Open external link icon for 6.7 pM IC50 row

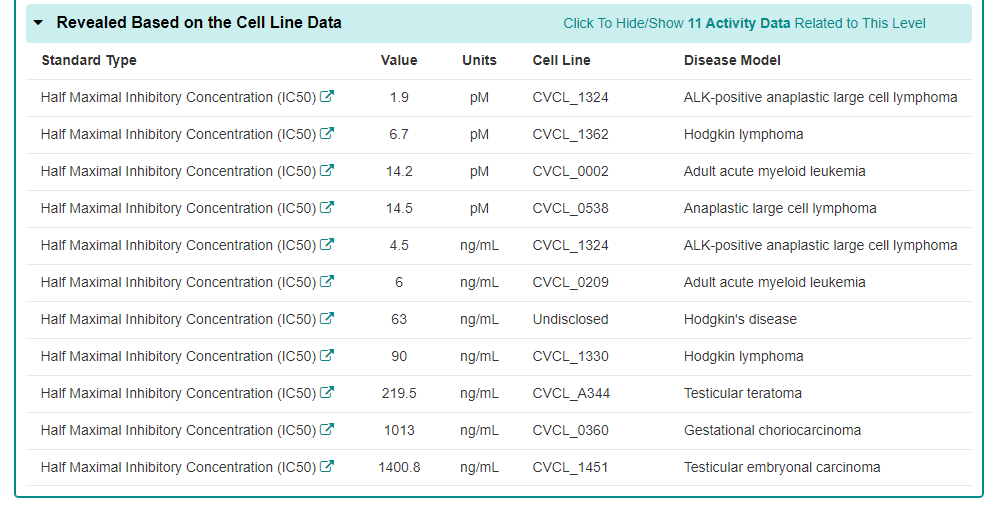coord(327,134)
